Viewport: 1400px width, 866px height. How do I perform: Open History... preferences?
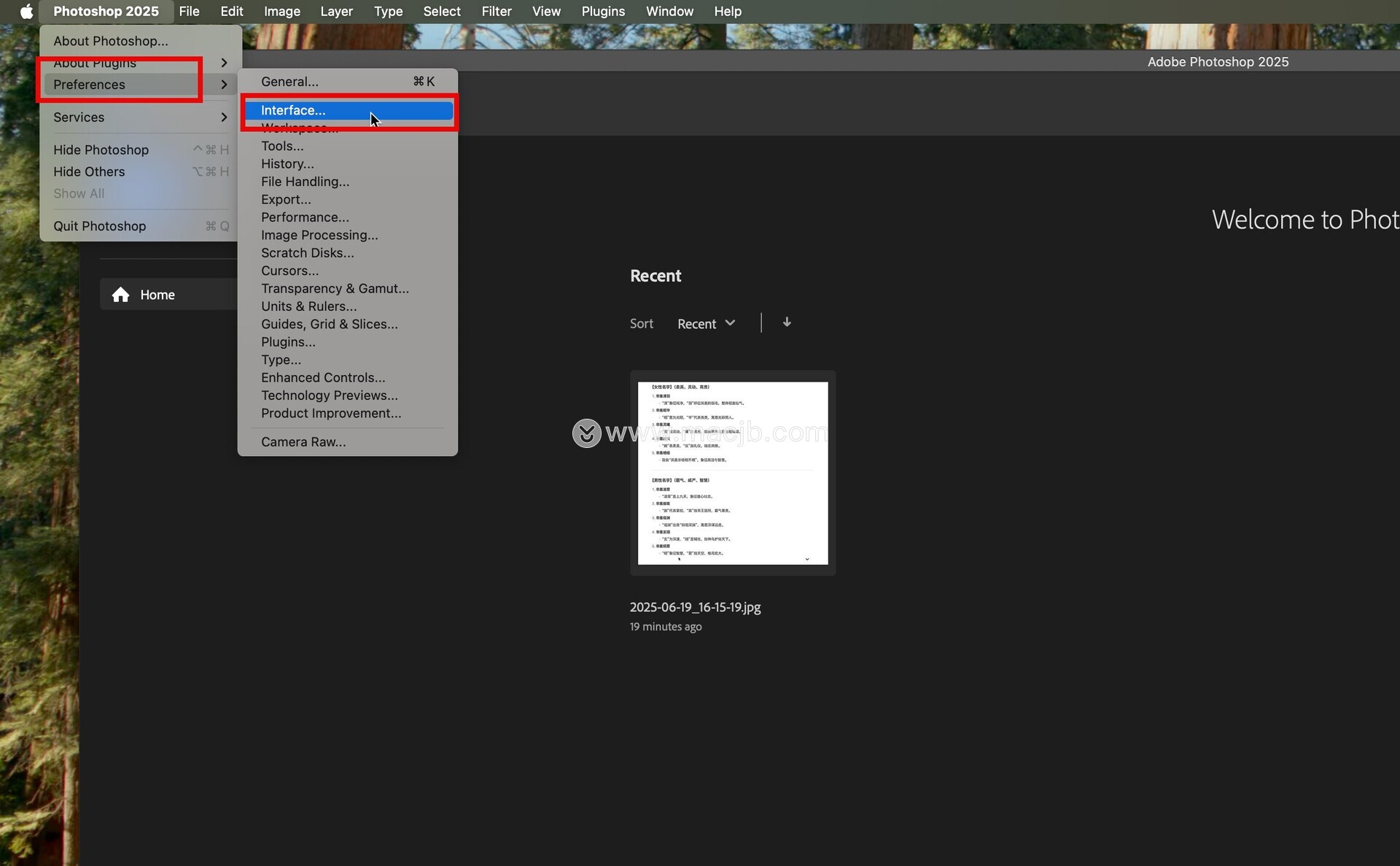[x=348, y=164]
